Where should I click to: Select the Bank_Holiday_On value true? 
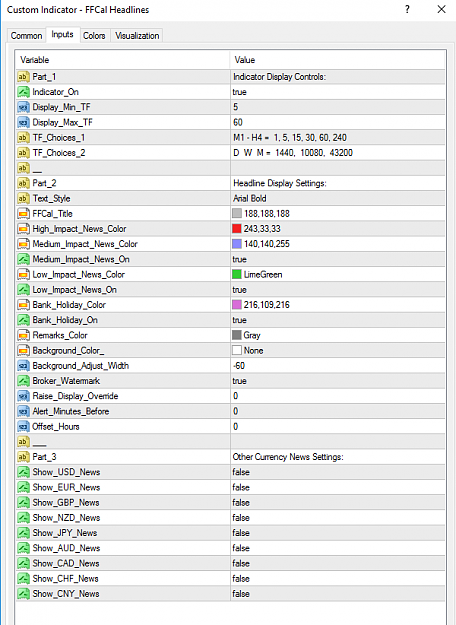(240, 320)
